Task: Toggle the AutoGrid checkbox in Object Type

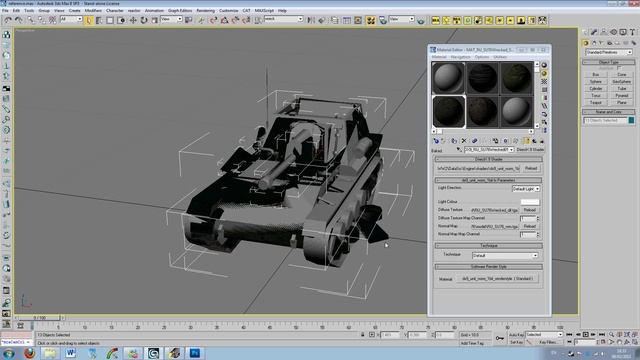Action: pos(619,68)
